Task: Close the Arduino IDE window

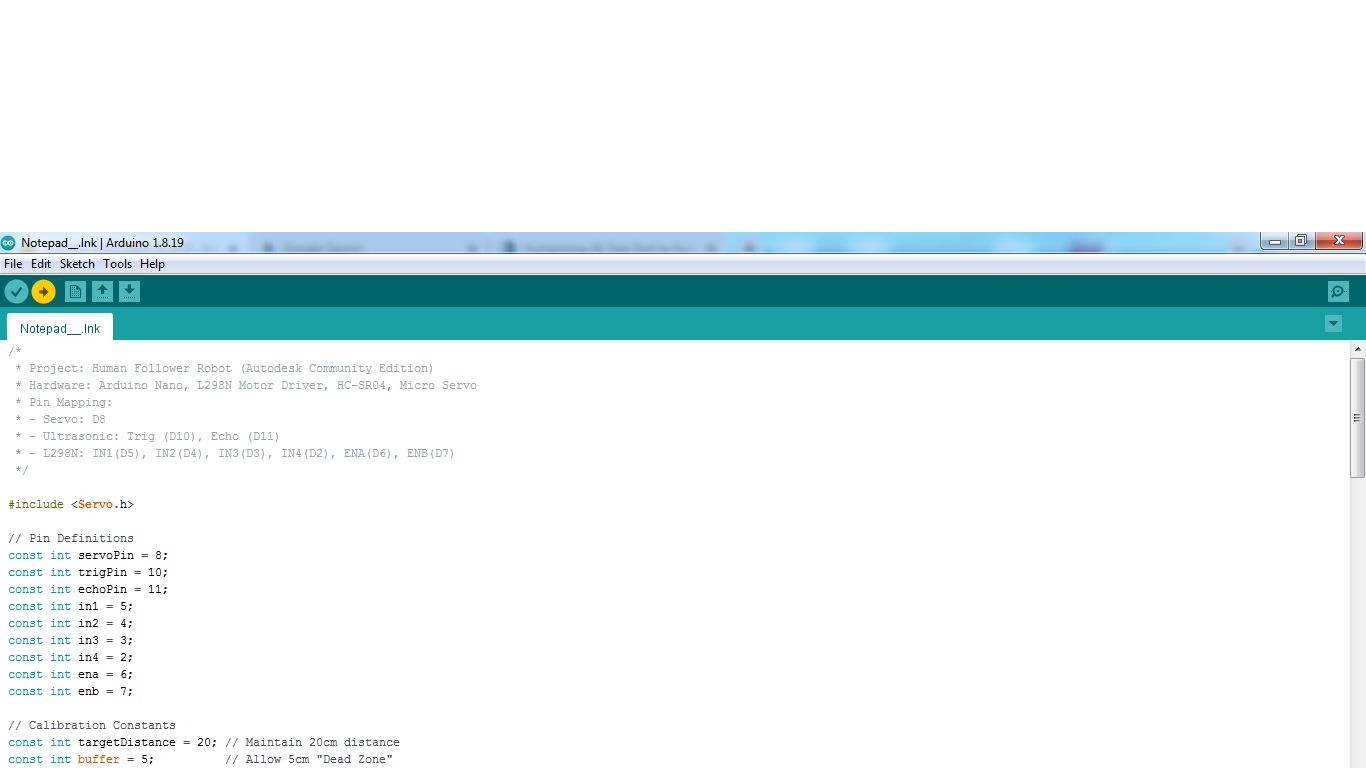Action: pyautogui.click(x=1338, y=241)
